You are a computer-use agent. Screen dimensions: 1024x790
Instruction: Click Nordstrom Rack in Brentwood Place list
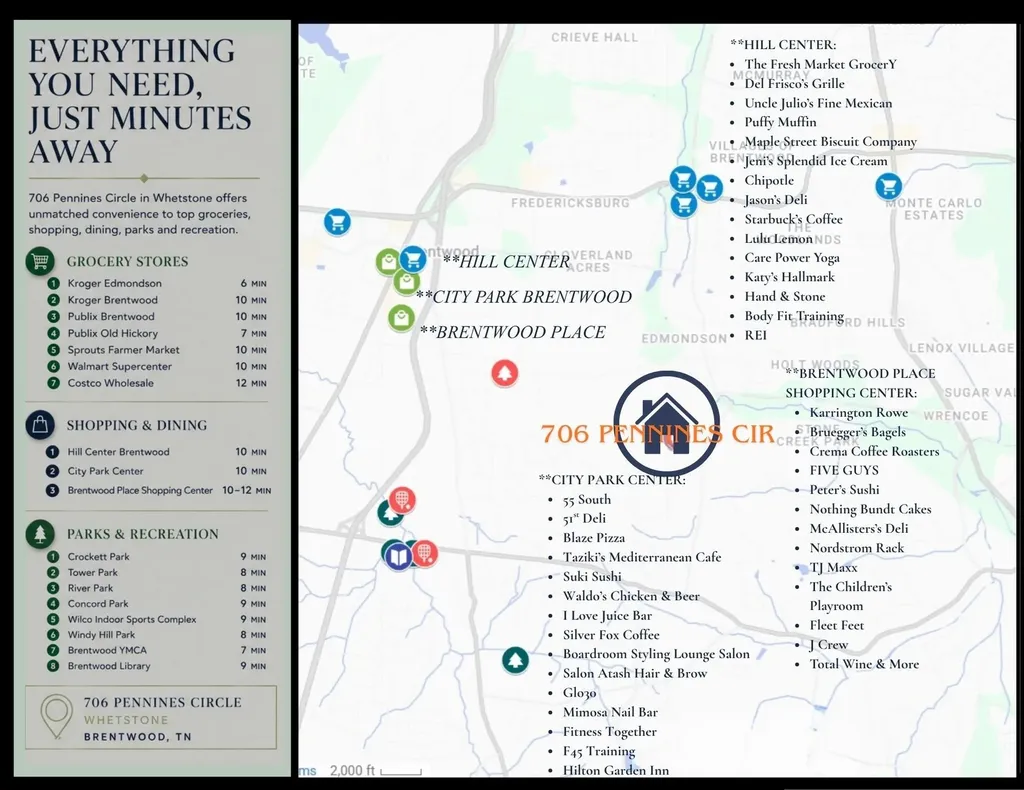tap(857, 548)
